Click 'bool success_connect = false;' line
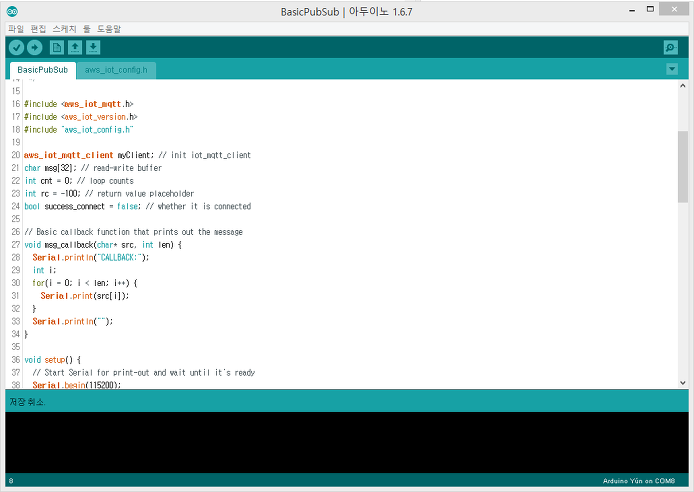 [137, 207]
